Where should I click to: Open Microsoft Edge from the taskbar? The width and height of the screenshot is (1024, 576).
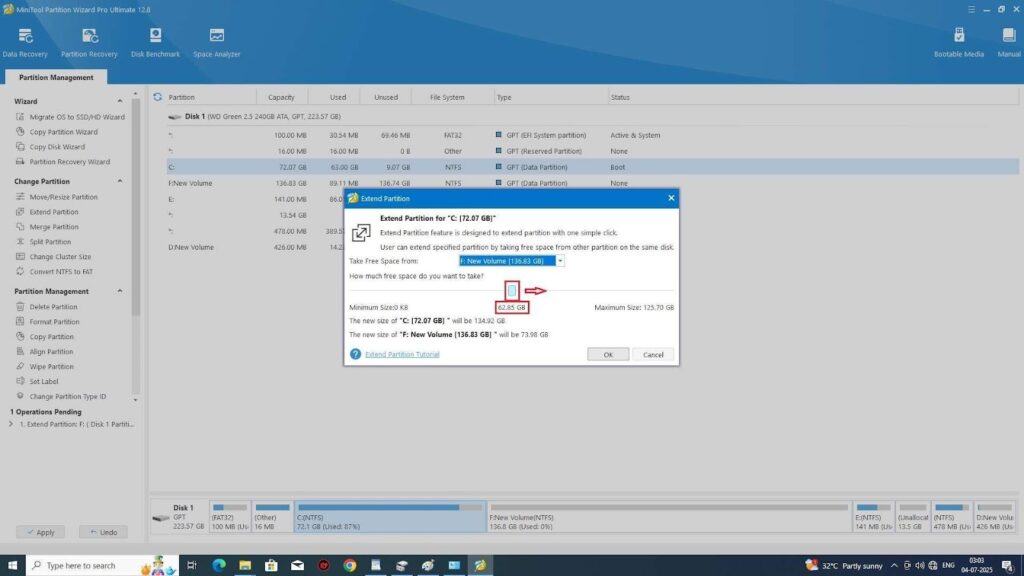tap(219, 565)
